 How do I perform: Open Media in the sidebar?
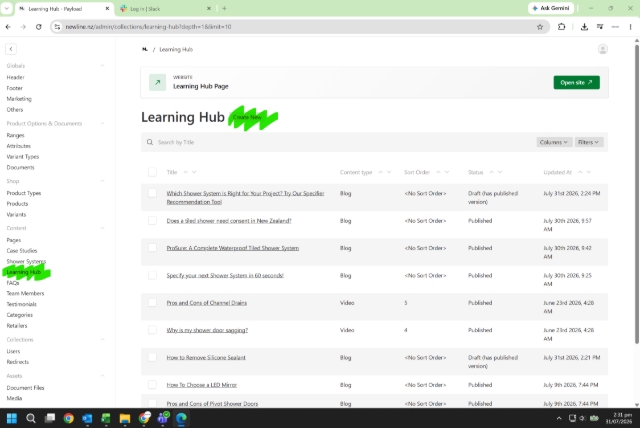[x=14, y=398]
